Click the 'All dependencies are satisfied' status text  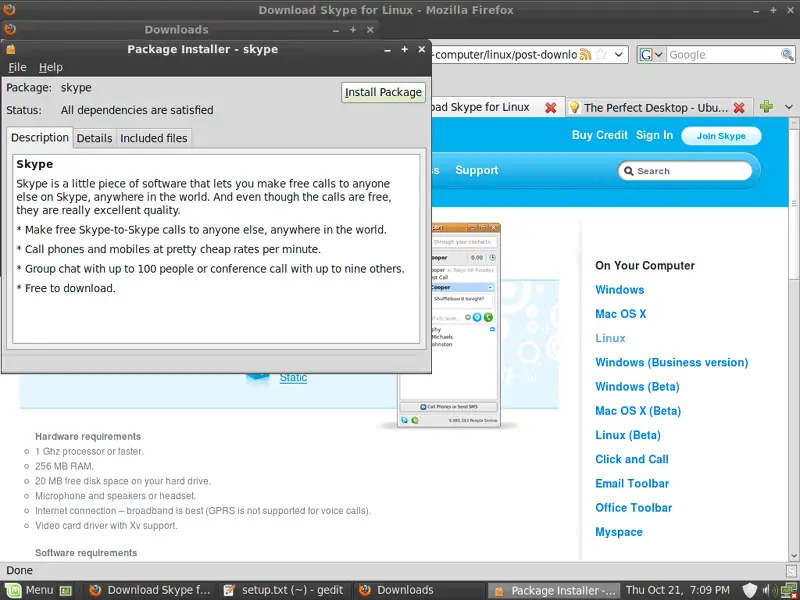(137, 110)
